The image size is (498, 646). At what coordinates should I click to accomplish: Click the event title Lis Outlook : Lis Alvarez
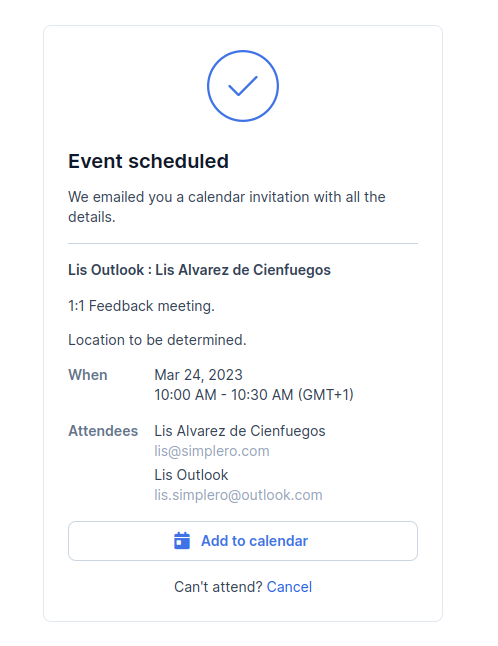199,270
